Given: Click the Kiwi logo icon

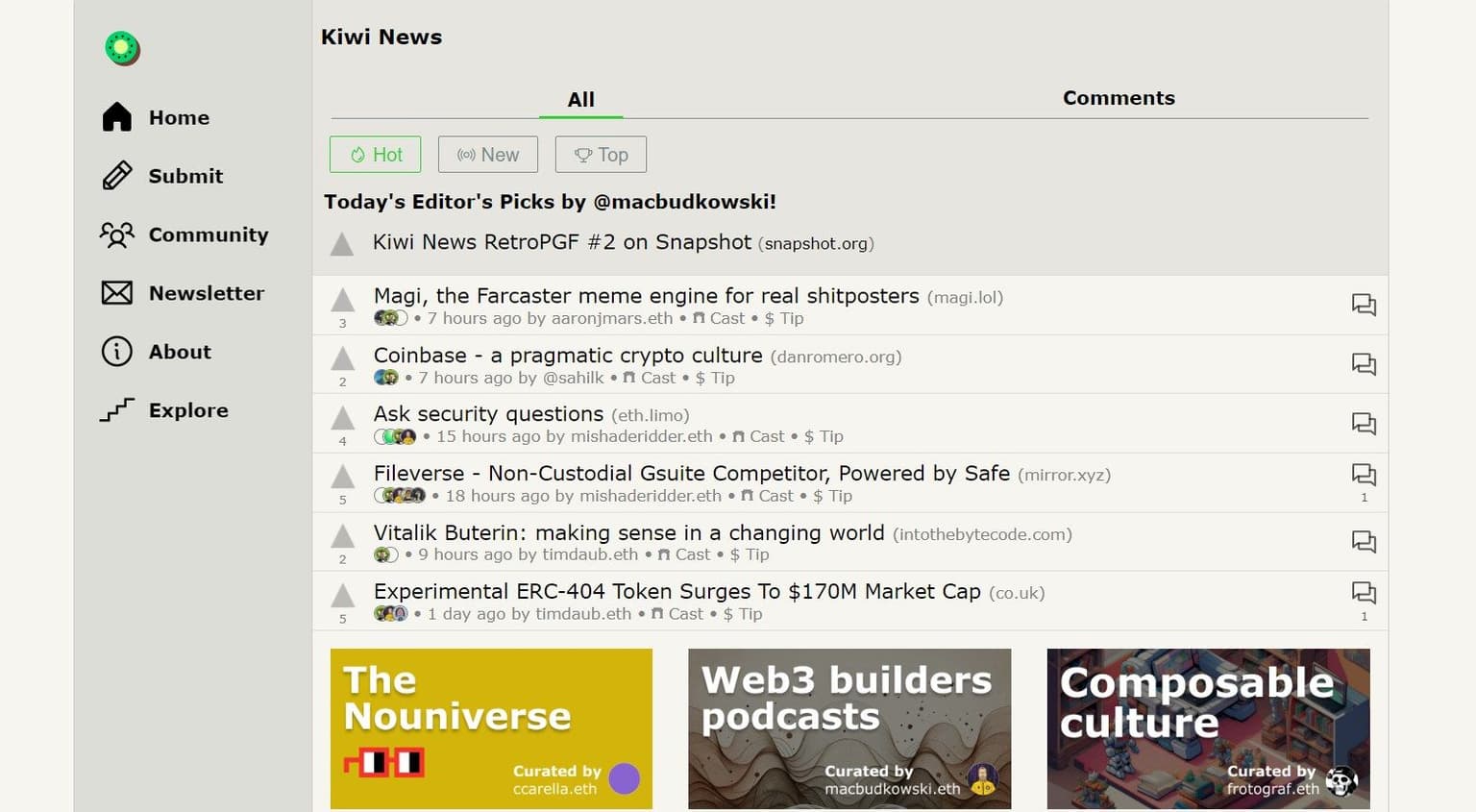Looking at the screenshot, I should pyautogui.click(x=122, y=48).
